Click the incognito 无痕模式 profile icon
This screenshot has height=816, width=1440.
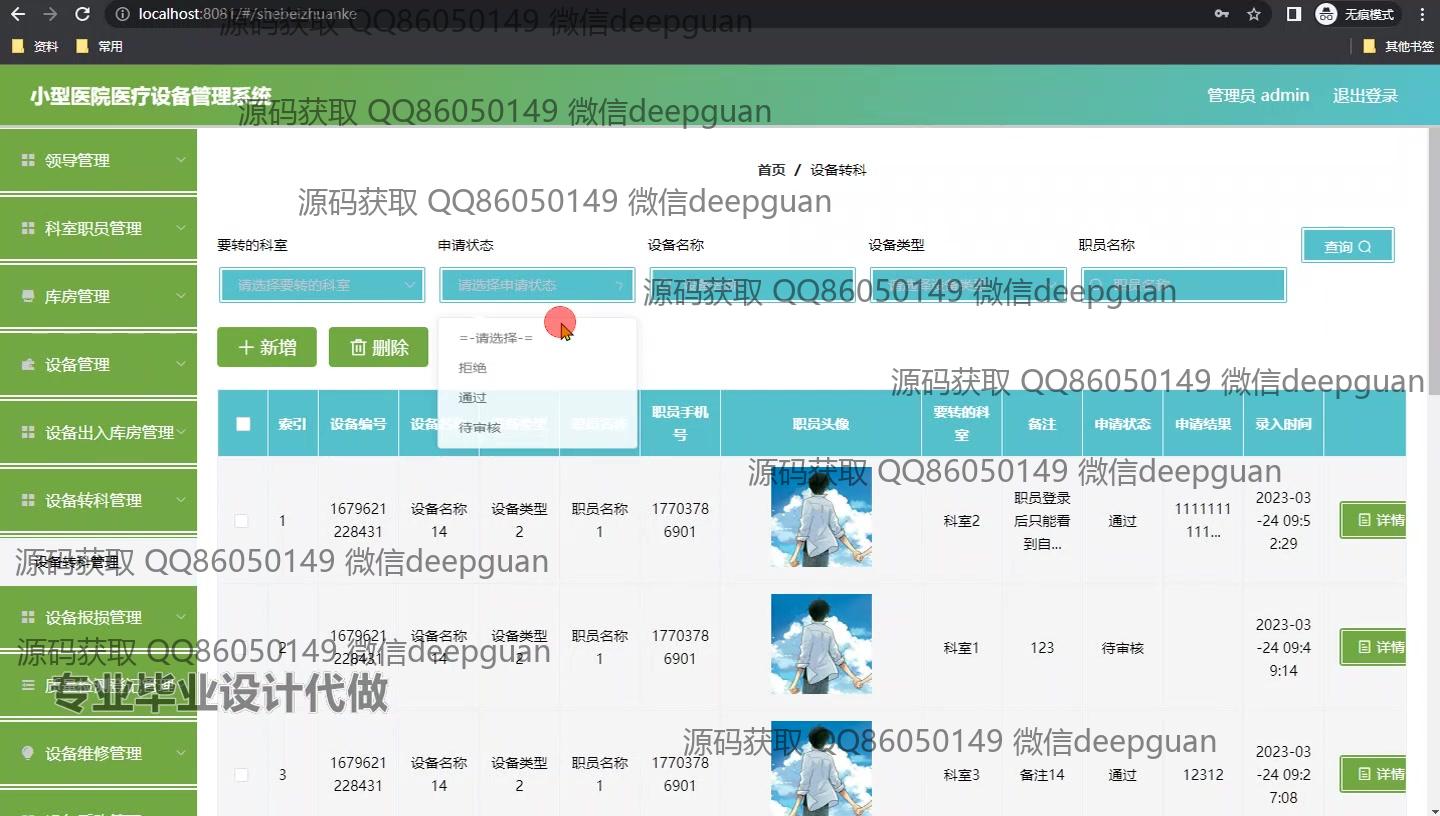pos(1355,14)
